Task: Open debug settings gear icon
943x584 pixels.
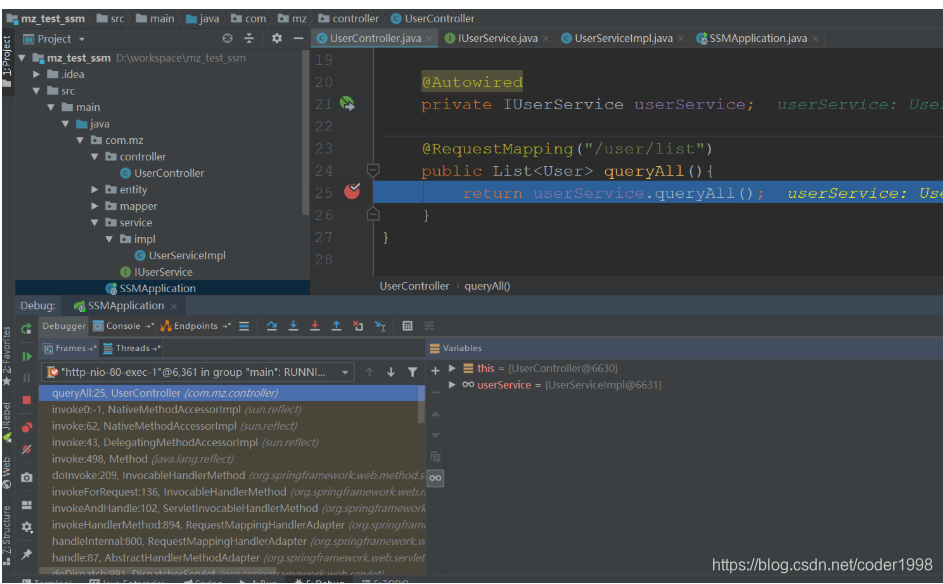Action: tap(26, 527)
